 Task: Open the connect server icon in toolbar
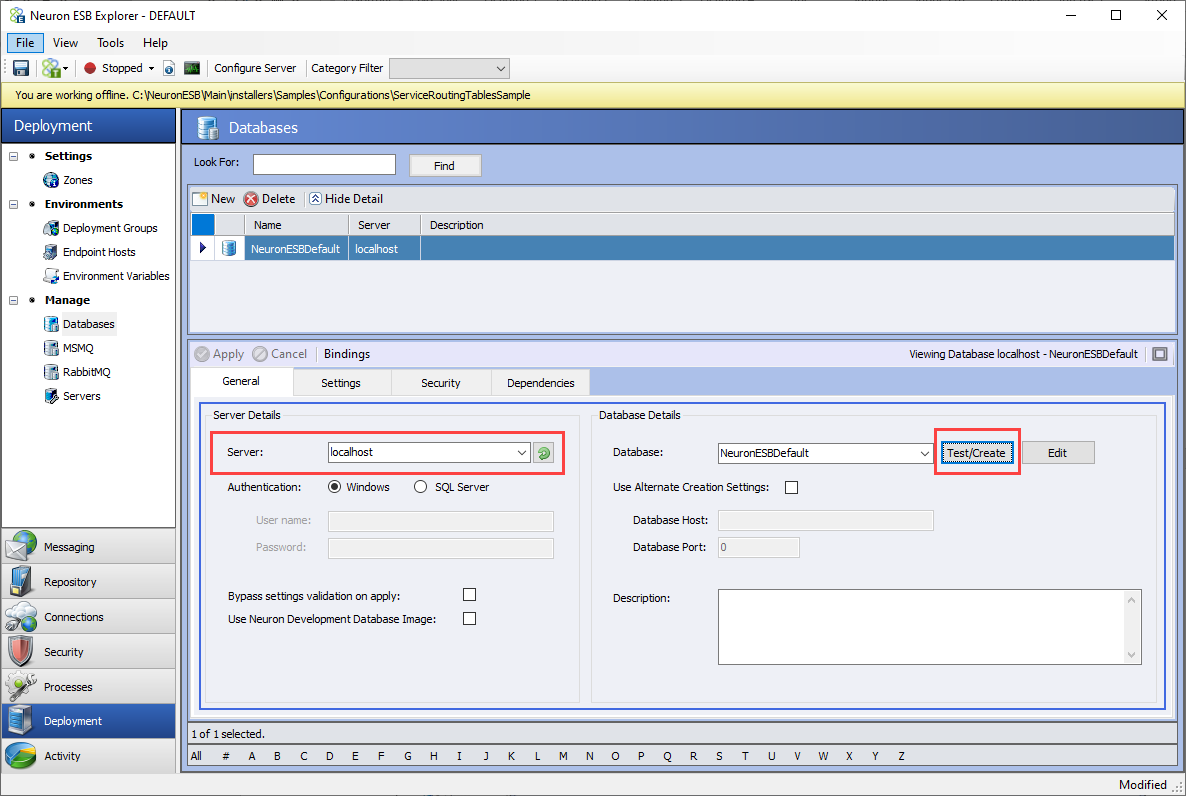point(51,68)
